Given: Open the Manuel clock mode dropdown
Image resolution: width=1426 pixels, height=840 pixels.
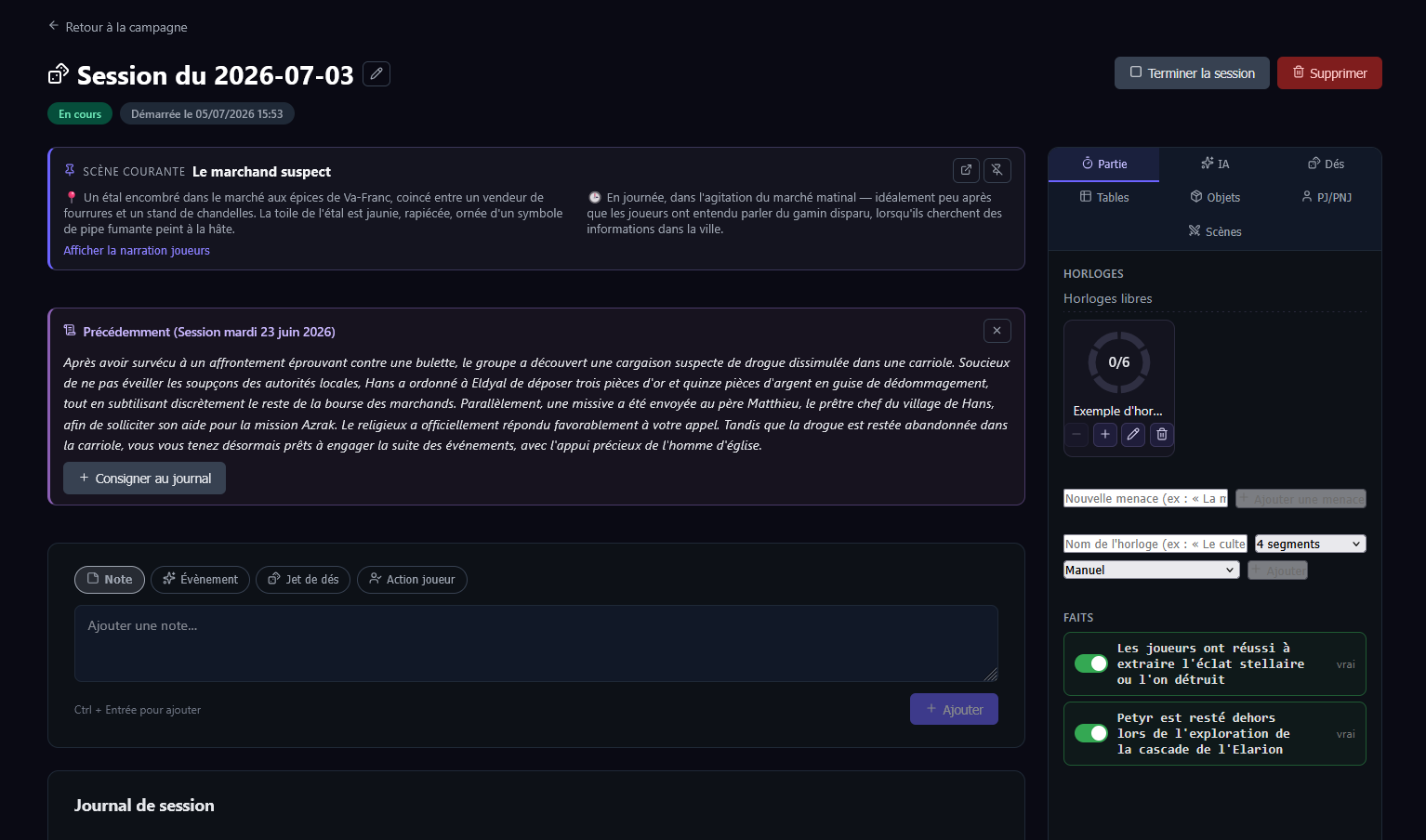Looking at the screenshot, I should tap(1151, 570).
